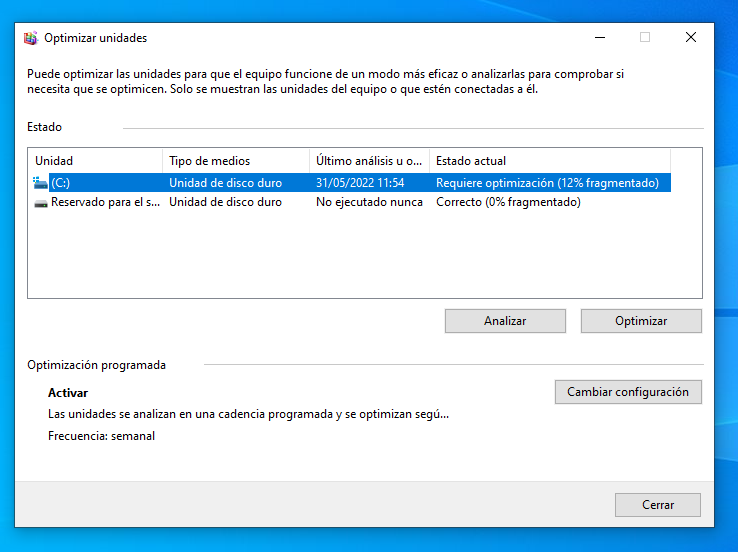The image size is (738, 552).
Task: Sort by the Unidad column header
Action: (x=95, y=161)
